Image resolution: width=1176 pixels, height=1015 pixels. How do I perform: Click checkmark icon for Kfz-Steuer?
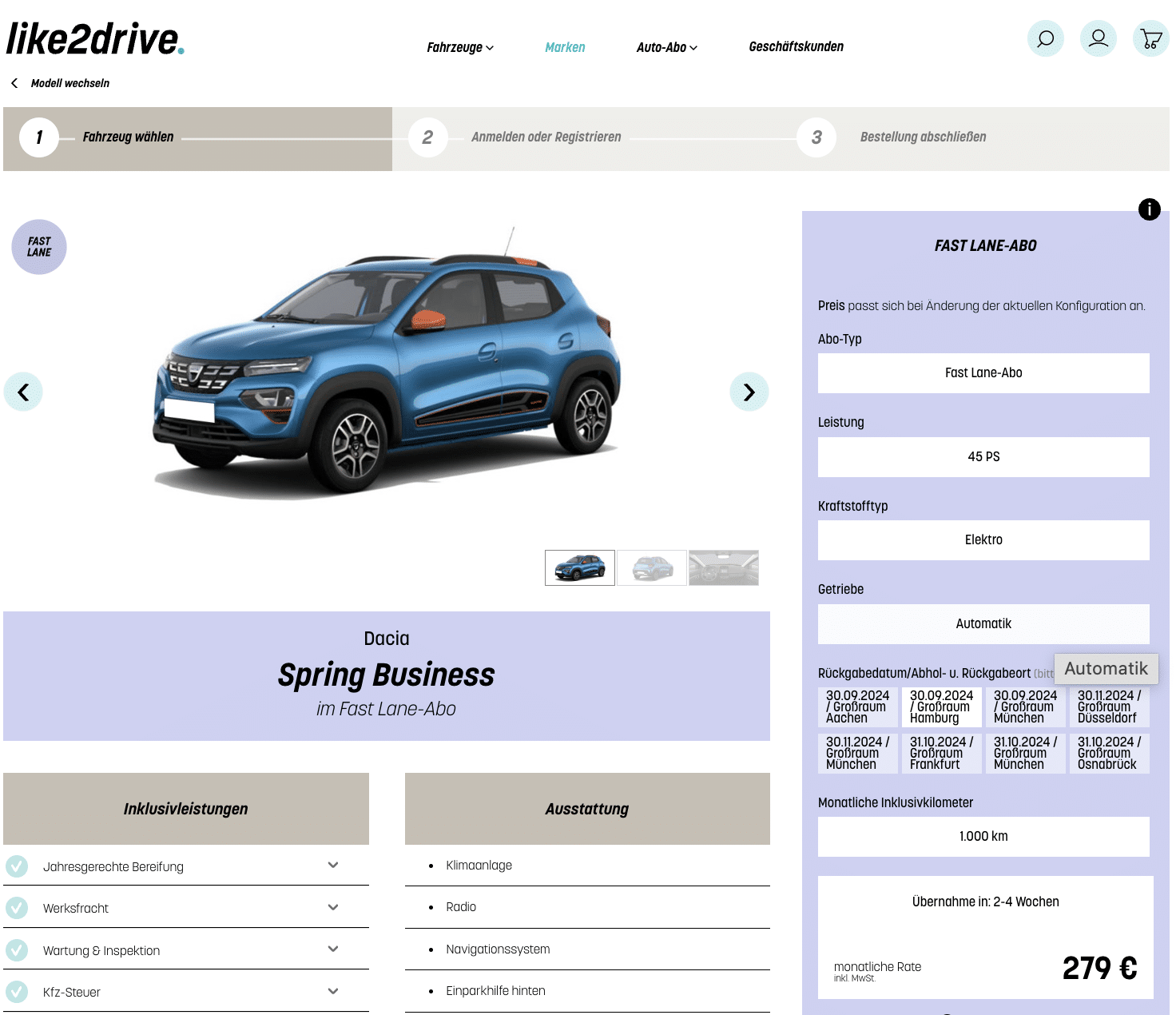17,992
